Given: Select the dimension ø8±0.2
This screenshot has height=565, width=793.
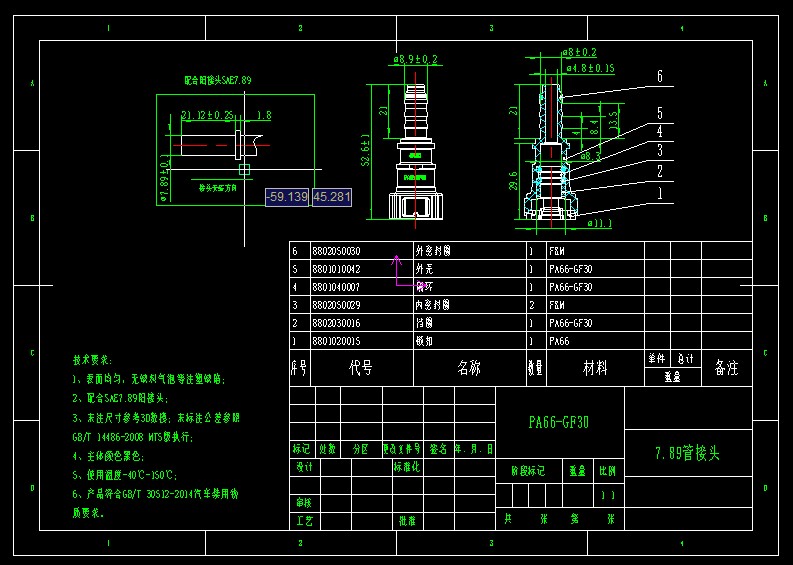Looking at the screenshot, I should pyautogui.click(x=580, y=53).
